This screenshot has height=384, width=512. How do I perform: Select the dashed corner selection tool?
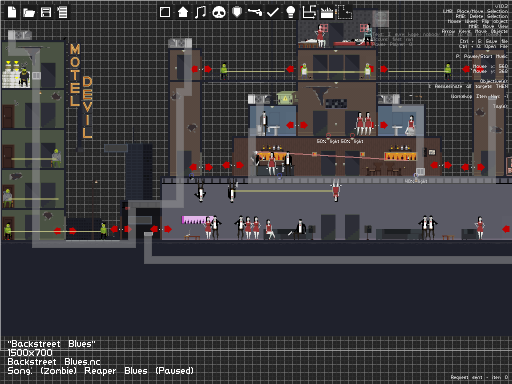click(x=344, y=12)
